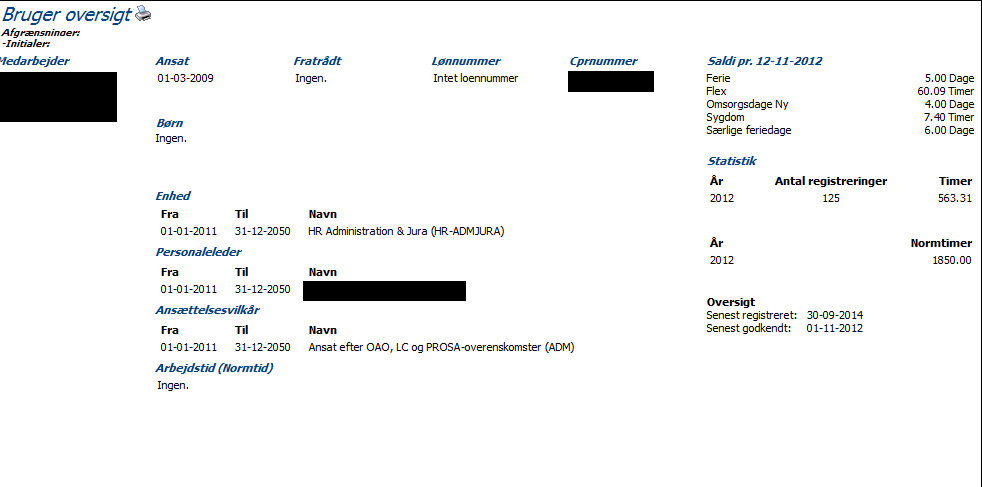
Task: Click the Senest registreret date 30-09-2014
Action: point(835,315)
